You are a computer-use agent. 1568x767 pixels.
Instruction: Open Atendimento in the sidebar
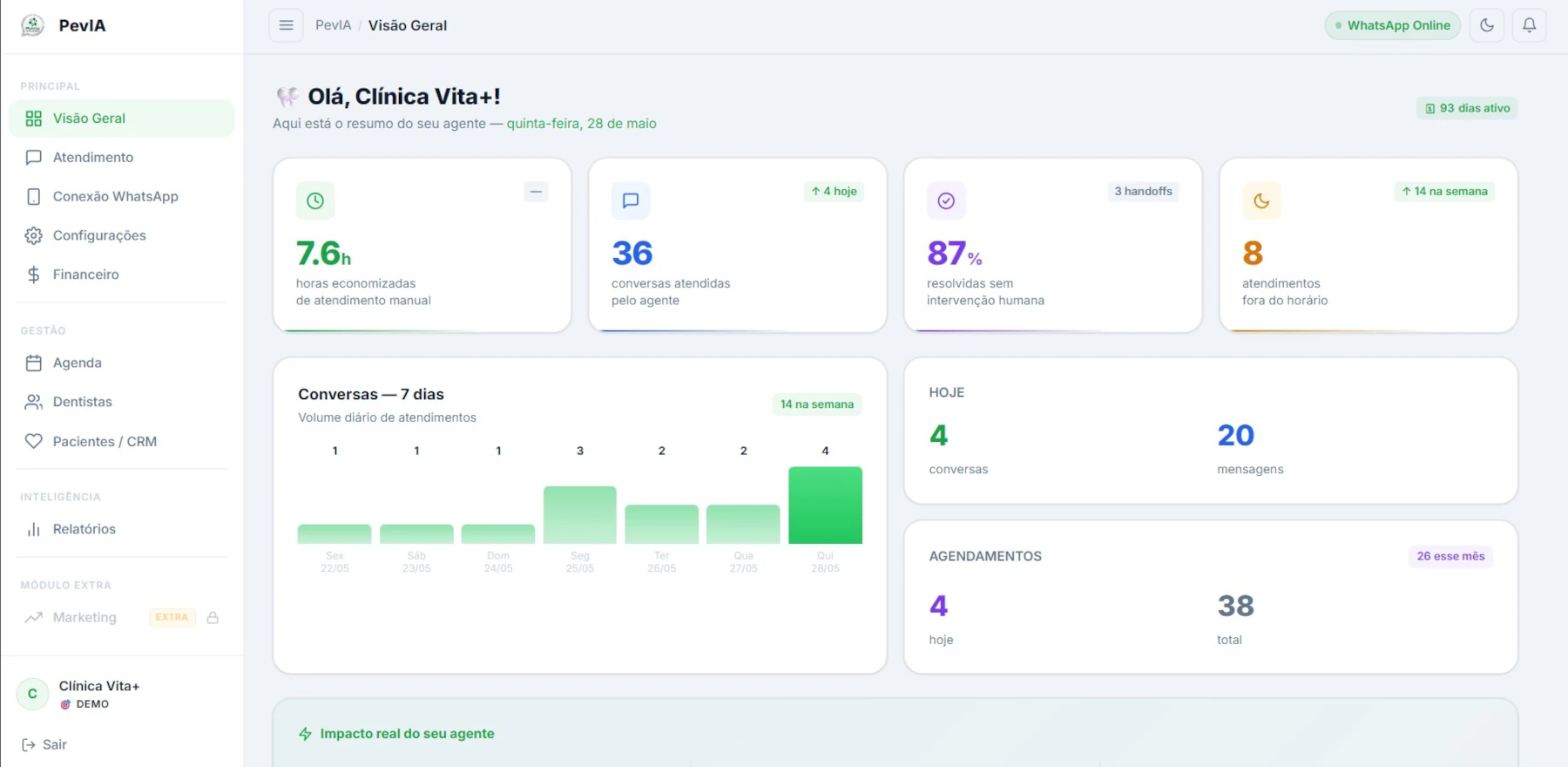pyautogui.click(x=122, y=158)
